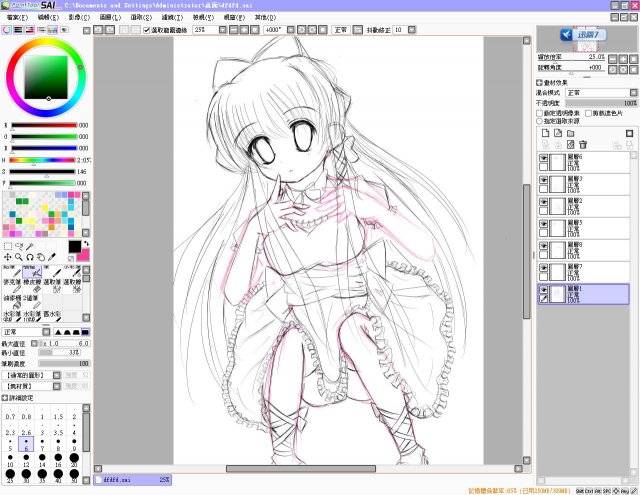Select the eyedropper color picker tool
Viewport: 640px width, 495px height.
click(52, 257)
